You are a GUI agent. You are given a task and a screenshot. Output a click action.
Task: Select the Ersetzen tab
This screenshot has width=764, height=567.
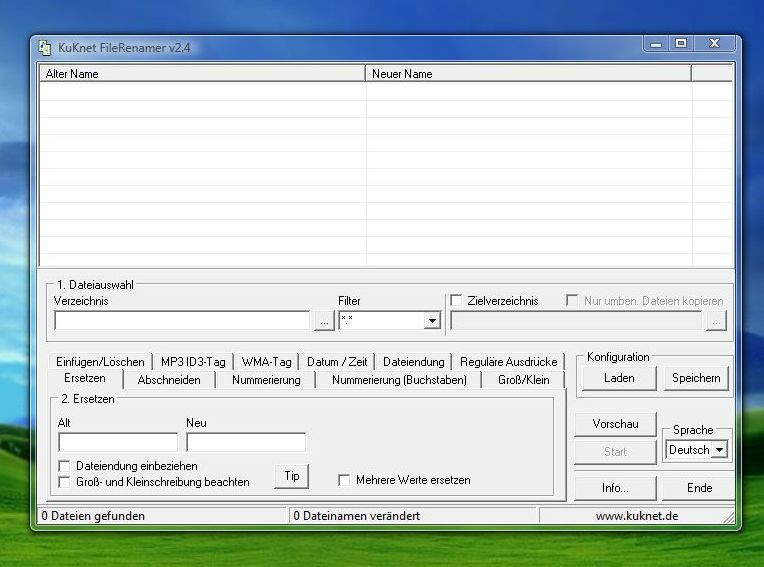pyautogui.click(x=85, y=378)
